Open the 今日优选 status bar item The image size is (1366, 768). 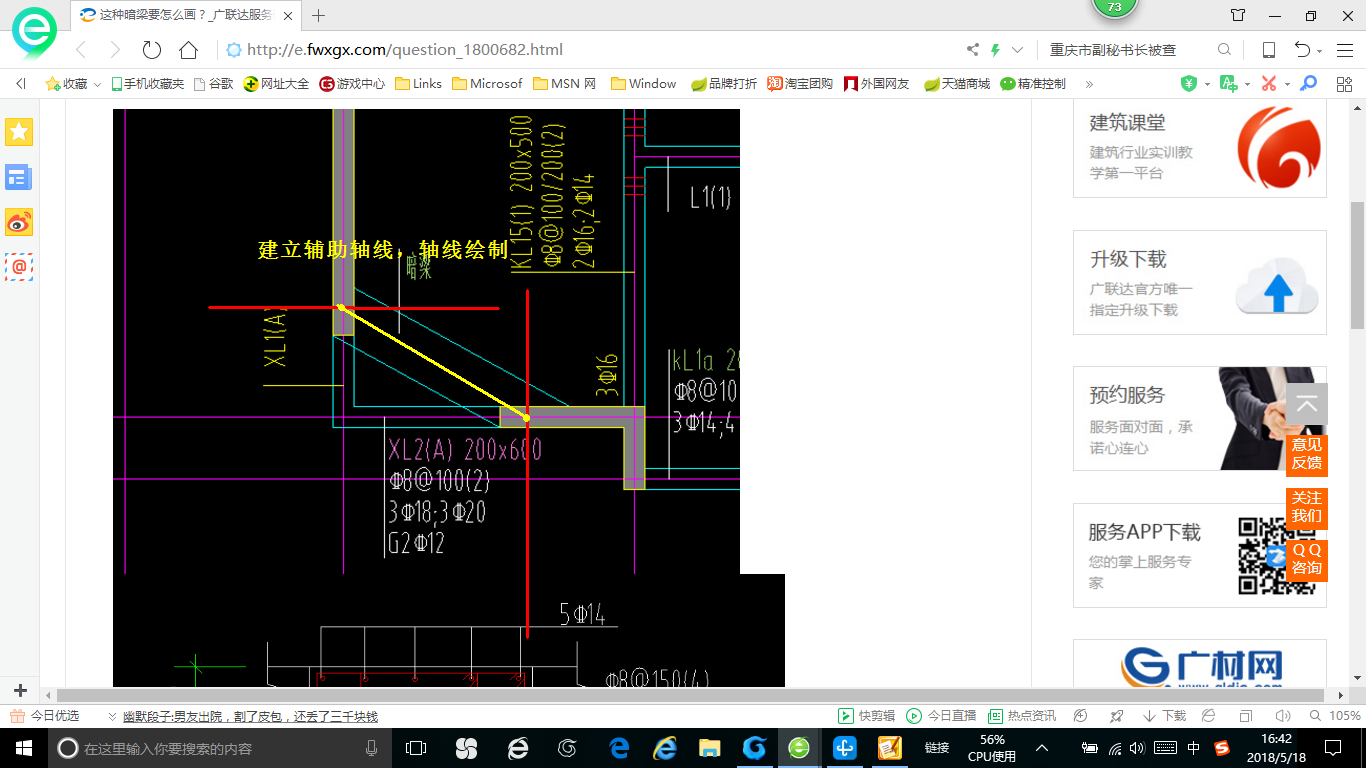(x=45, y=716)
